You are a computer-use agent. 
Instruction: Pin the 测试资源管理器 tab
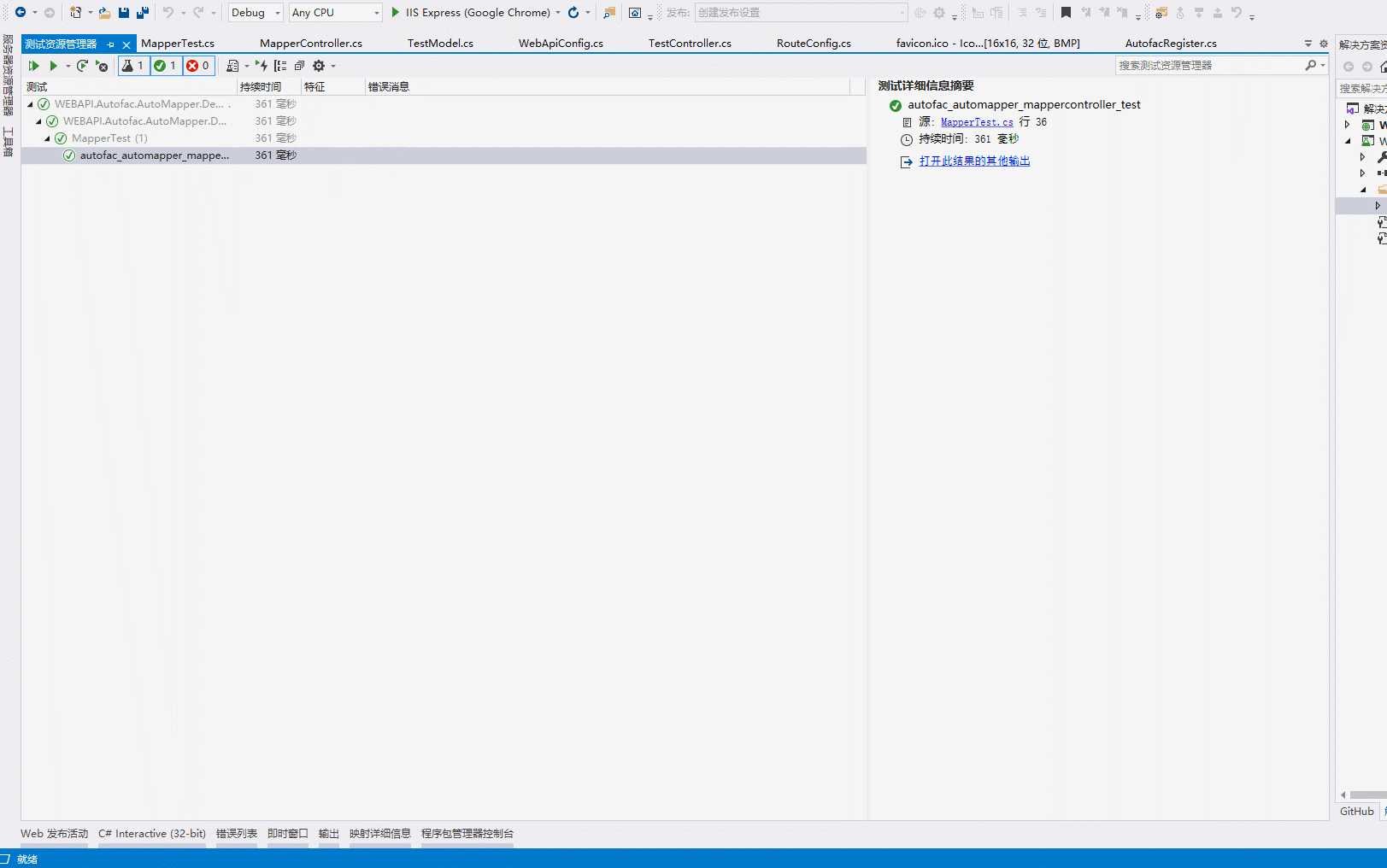click(110, 44)
